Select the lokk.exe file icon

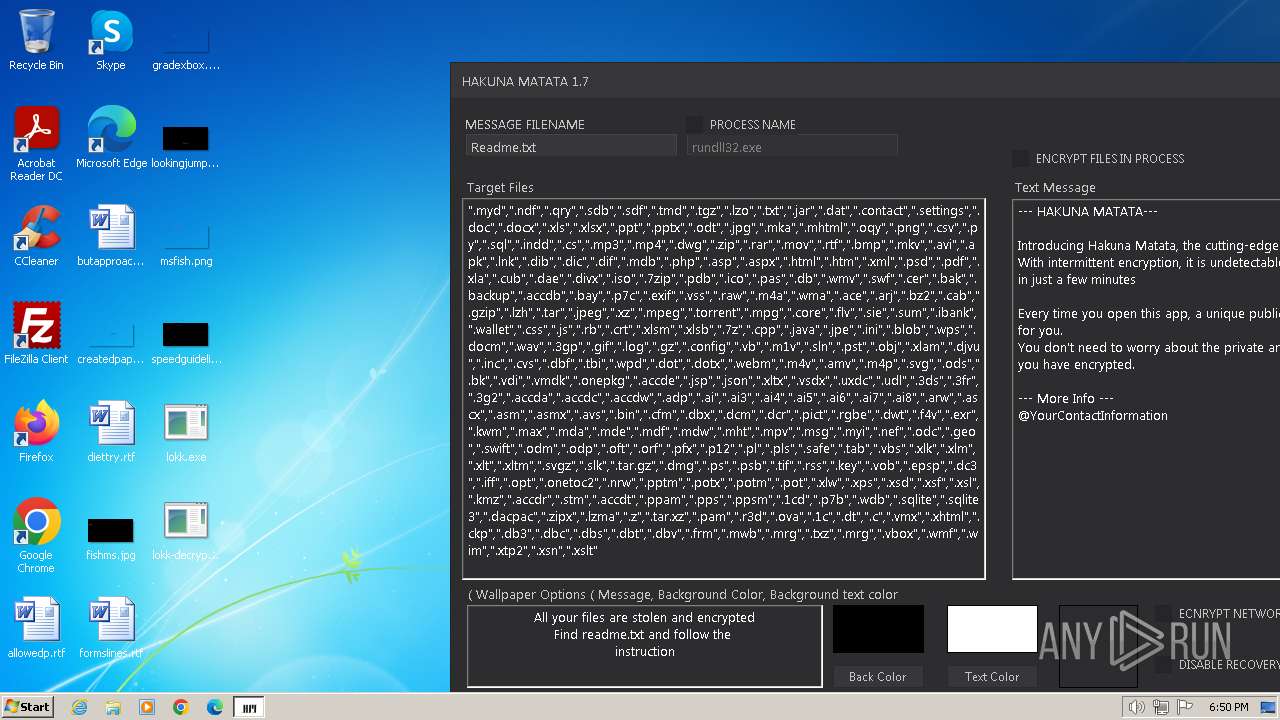coord(186,432)
